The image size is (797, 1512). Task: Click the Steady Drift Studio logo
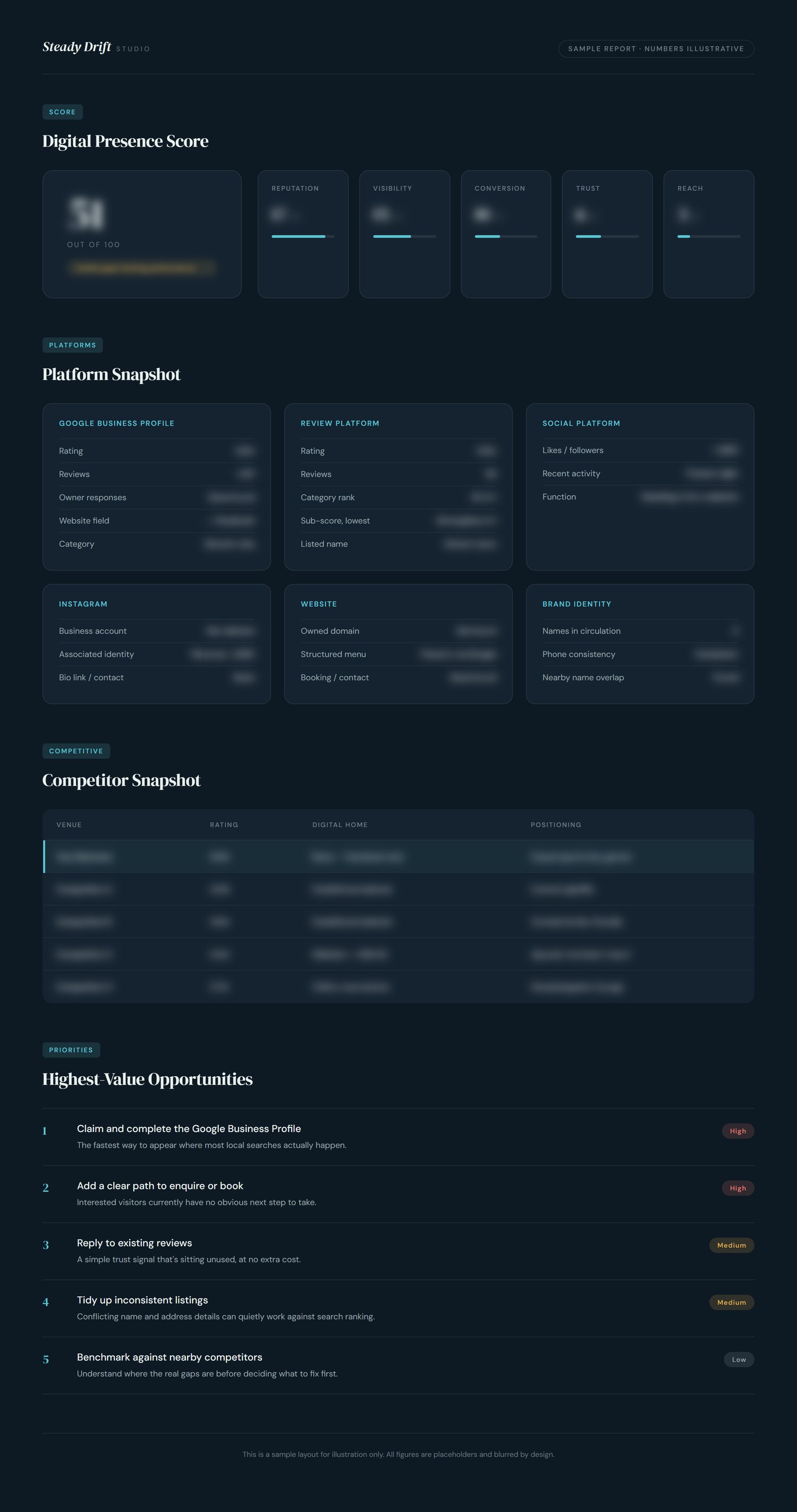coord(96,47)
